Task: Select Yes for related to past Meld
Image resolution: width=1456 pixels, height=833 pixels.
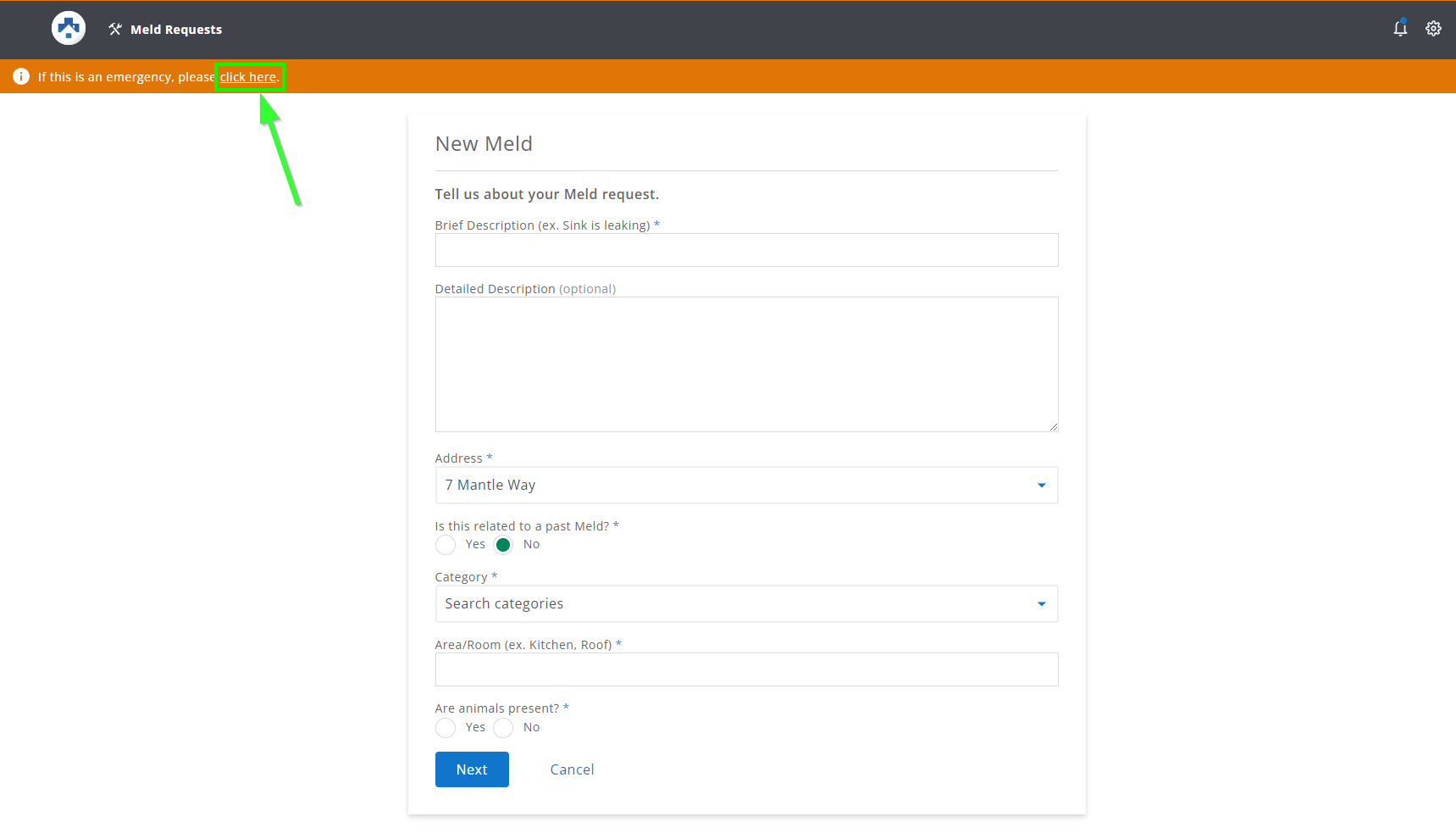Action: [x=446, y=545]
